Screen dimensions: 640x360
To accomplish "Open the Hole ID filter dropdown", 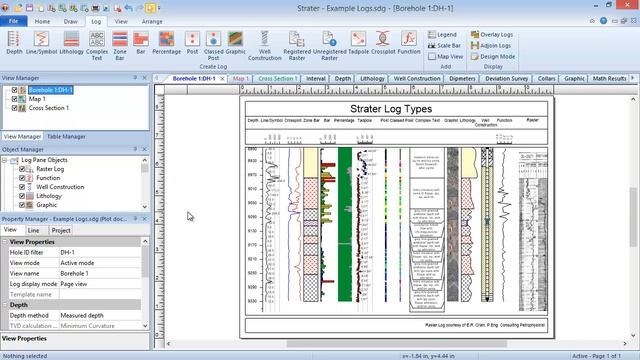I will pyautogui.click(x=100, y=253).
